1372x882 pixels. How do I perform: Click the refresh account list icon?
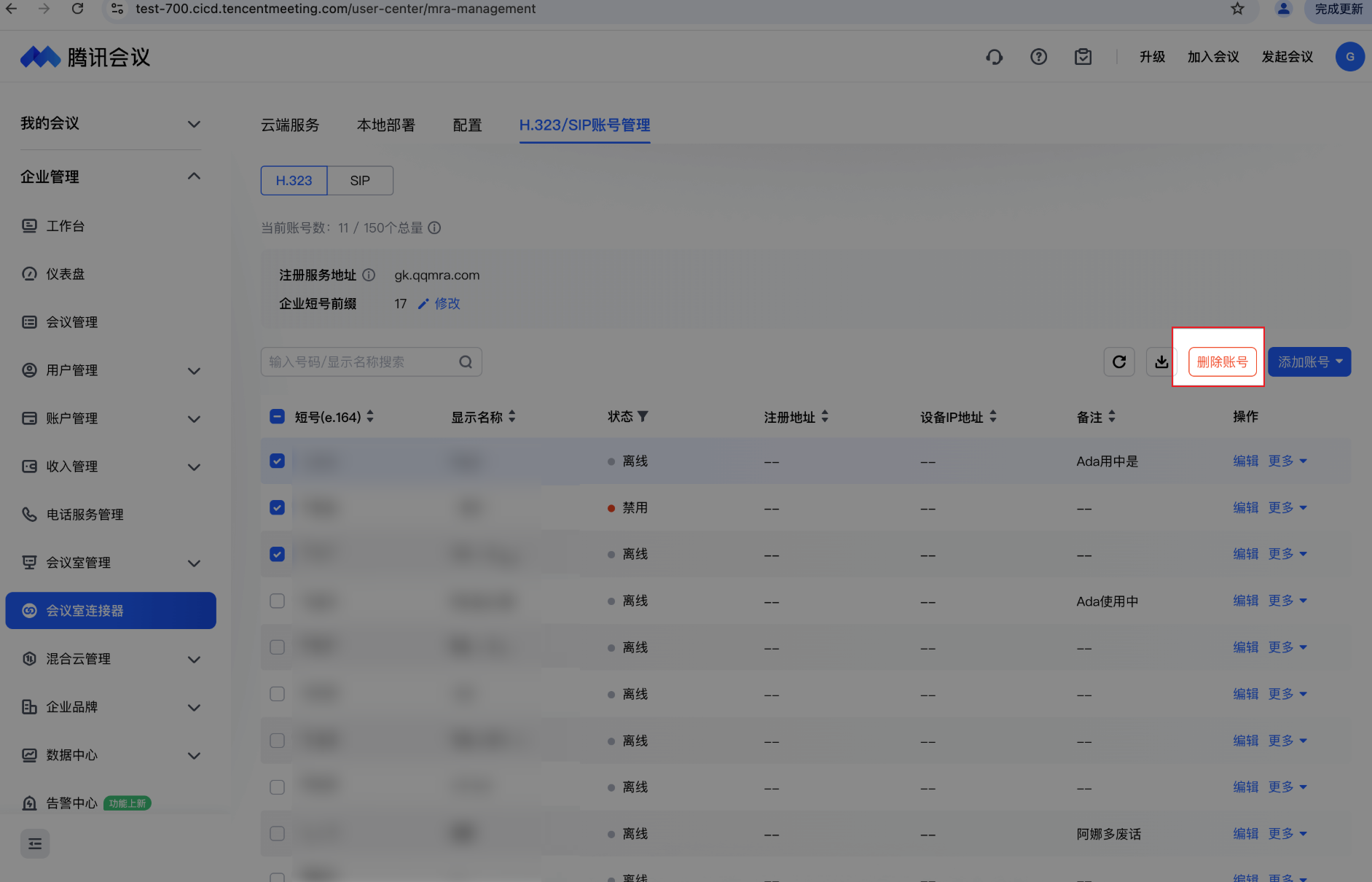(1119, 362)
